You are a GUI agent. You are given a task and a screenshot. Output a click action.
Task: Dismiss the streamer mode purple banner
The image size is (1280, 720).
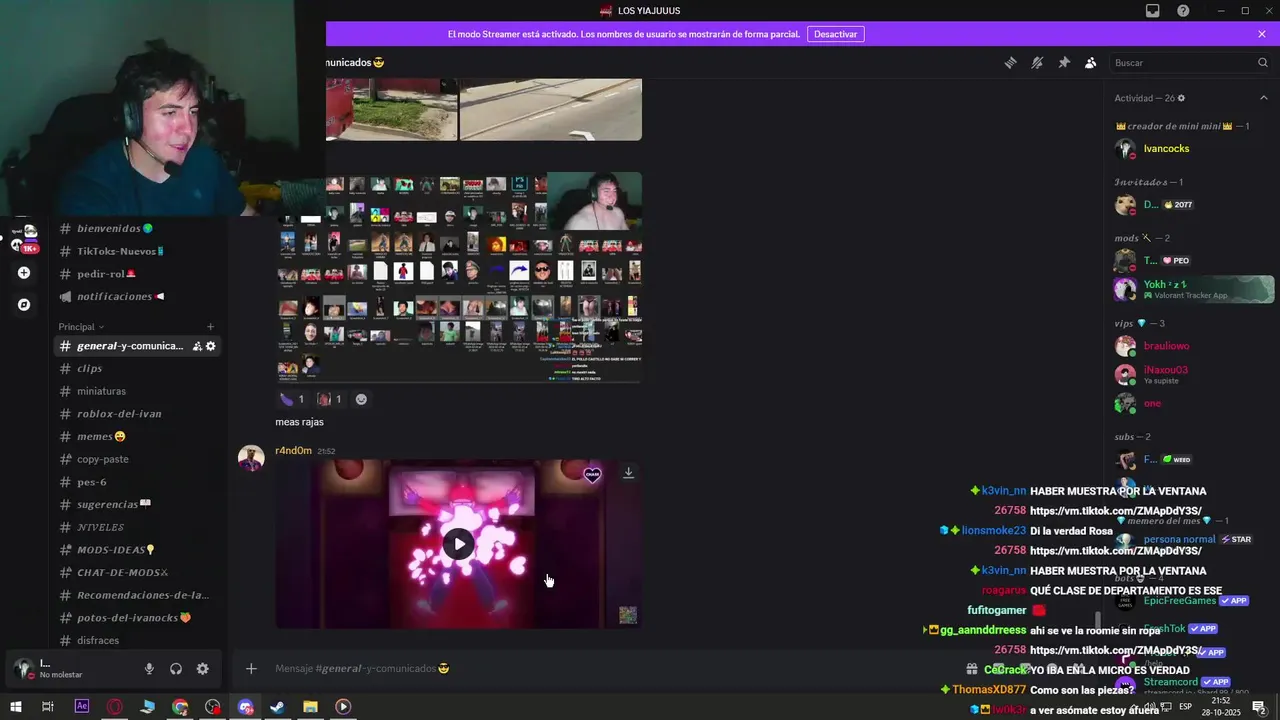1262,34
